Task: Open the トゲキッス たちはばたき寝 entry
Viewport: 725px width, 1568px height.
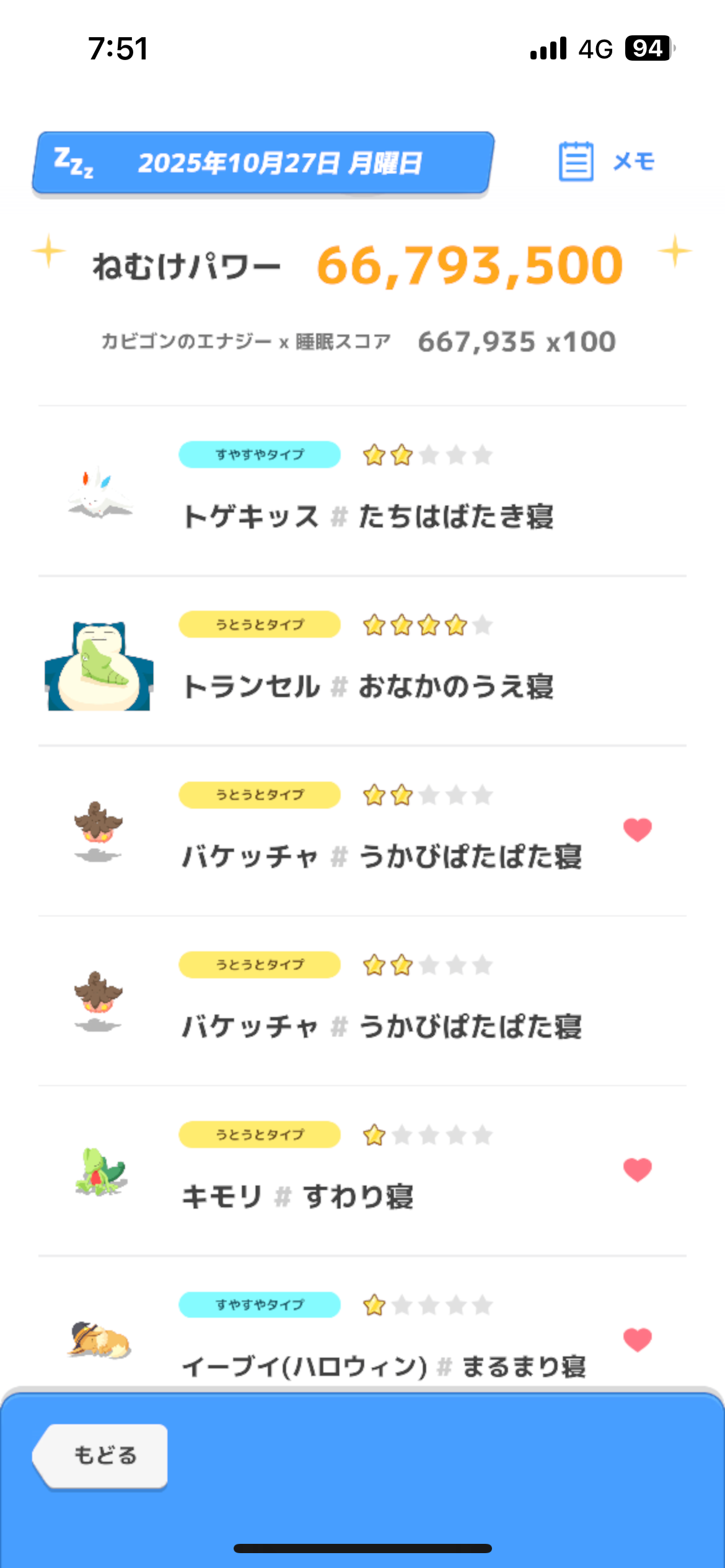Action: tap(368, 516)
